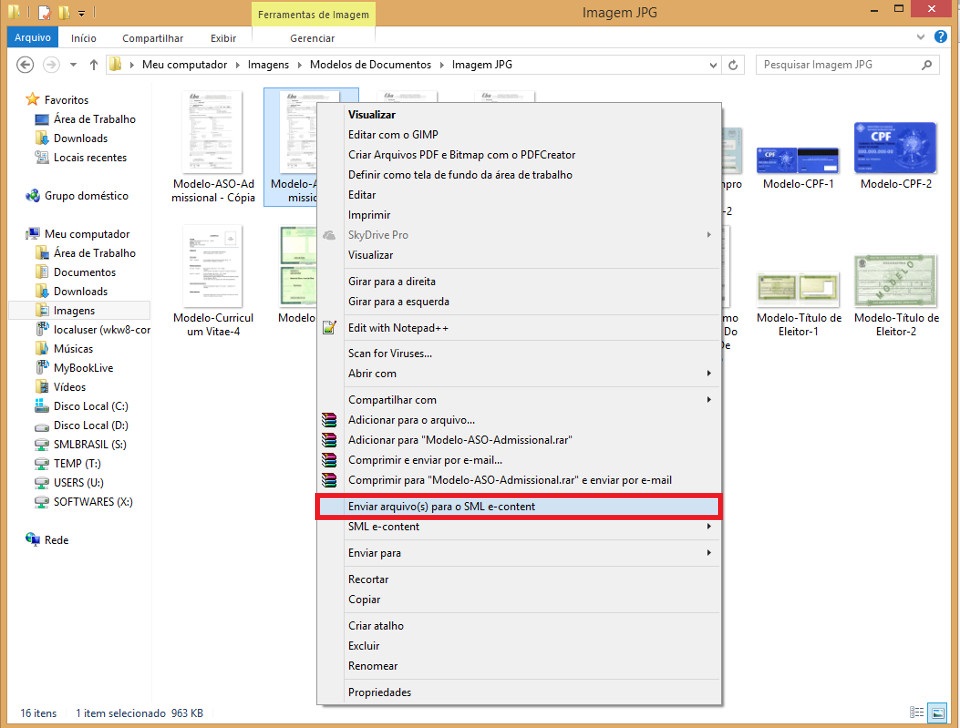Click the help question mark icon
This screenshot has width=960, height=728.
click(x=940, y=37)
